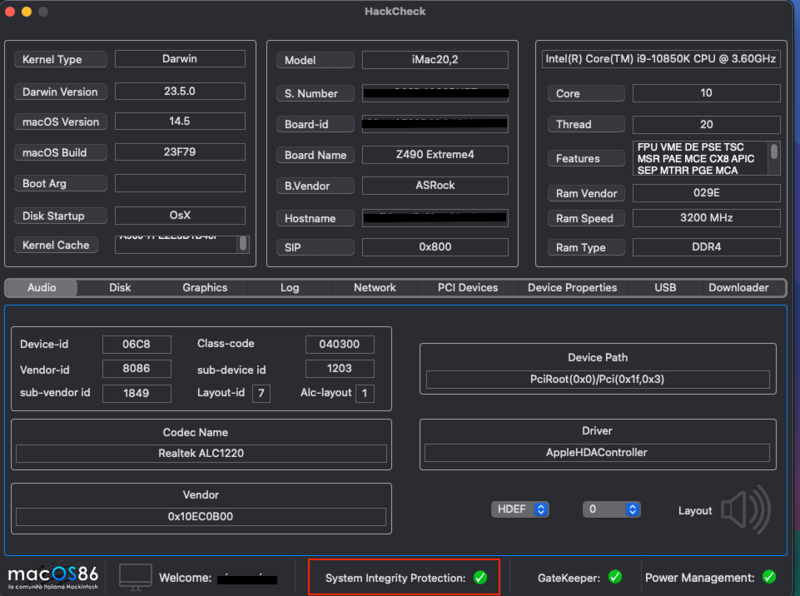Switch to the Disk tab
This screenshot has width=800, height=596.
119,287
